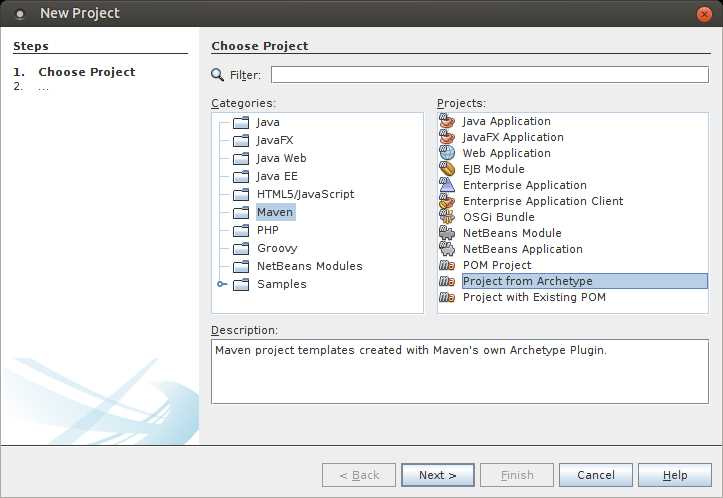Image resolution: width=723 pixels, height=498 pixels.
Task: Choose Java Application project type
Action: (x=506, y=121)
